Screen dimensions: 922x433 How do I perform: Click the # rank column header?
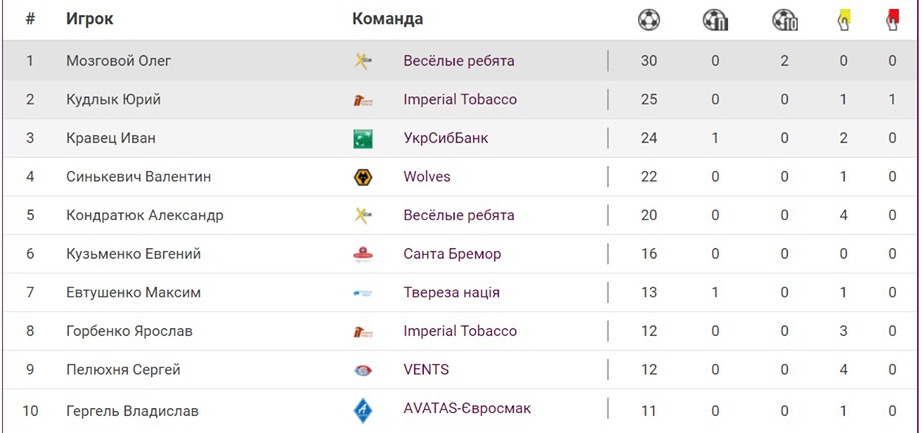coord(30,19)
